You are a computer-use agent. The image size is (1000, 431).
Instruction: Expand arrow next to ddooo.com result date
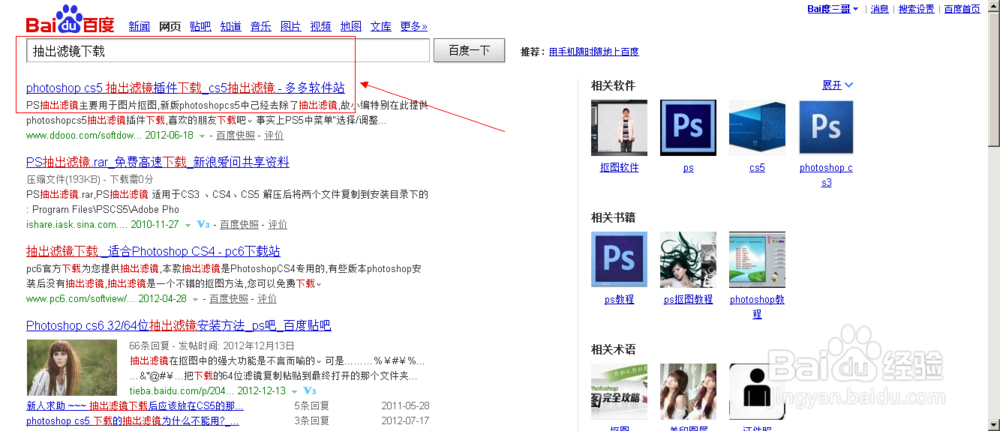[x=202, y=136]
